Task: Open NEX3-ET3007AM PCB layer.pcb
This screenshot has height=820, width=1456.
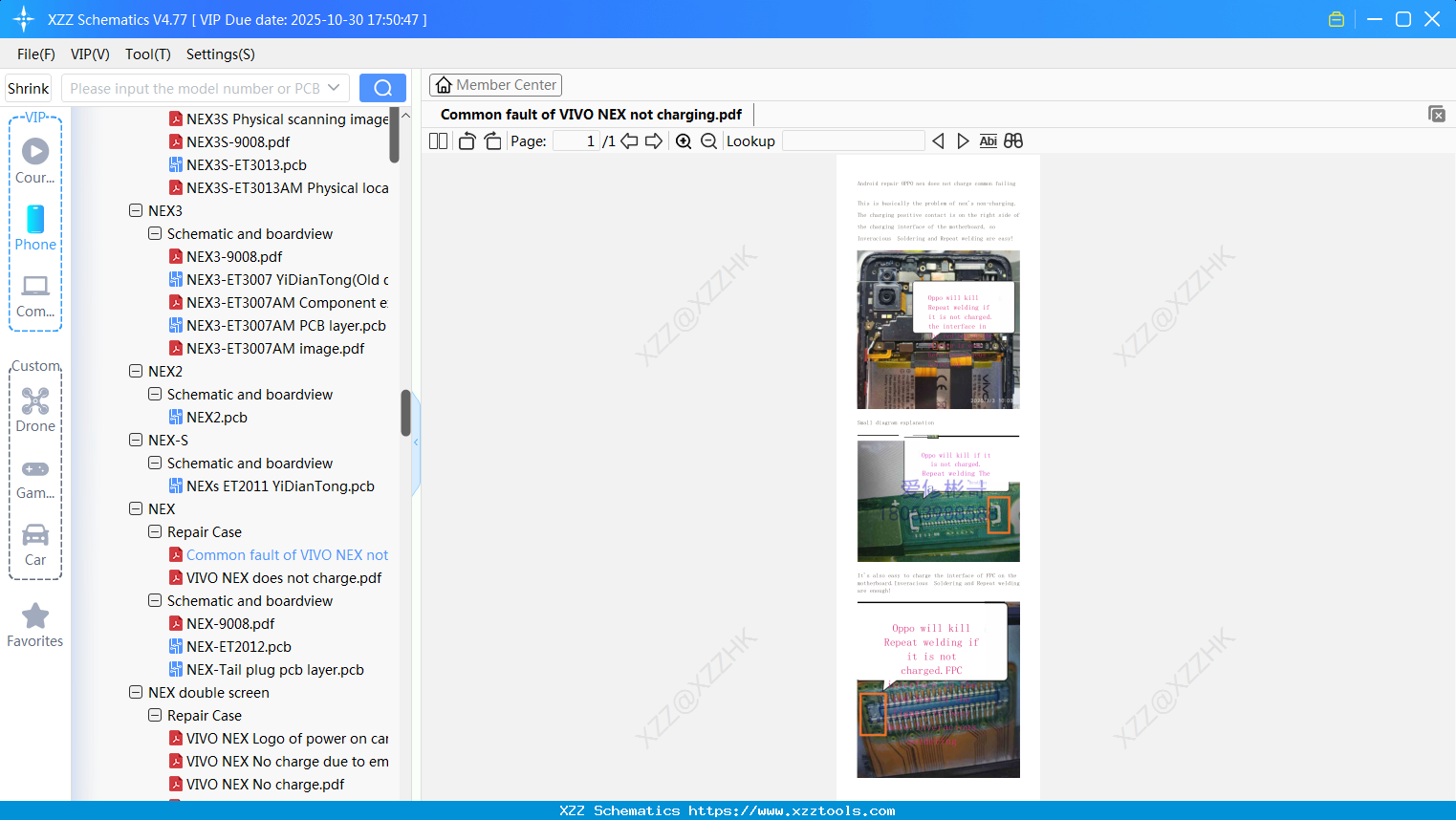Action: click(x=286, y=325)
